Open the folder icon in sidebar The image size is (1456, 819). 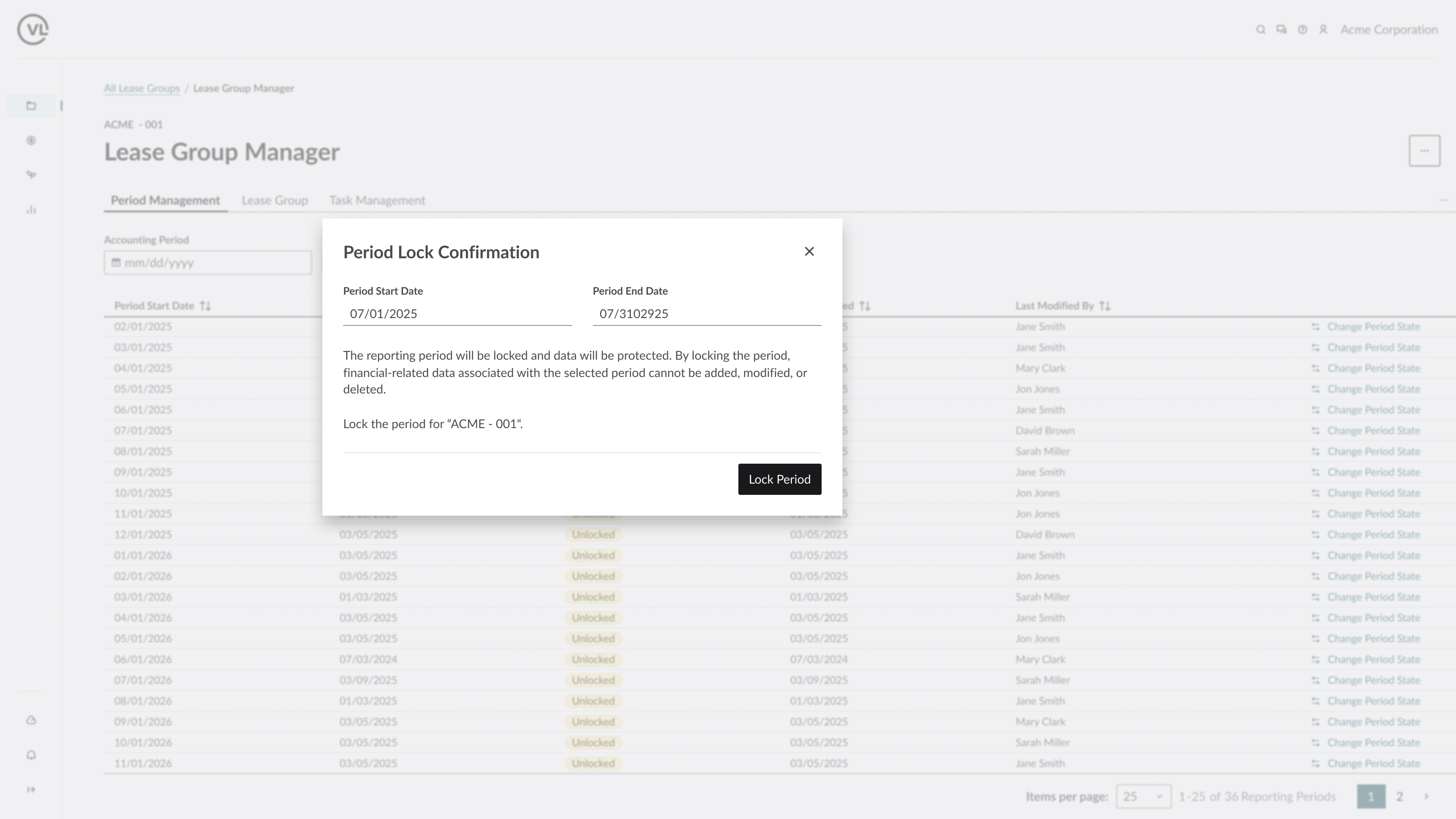coord(31,106)
